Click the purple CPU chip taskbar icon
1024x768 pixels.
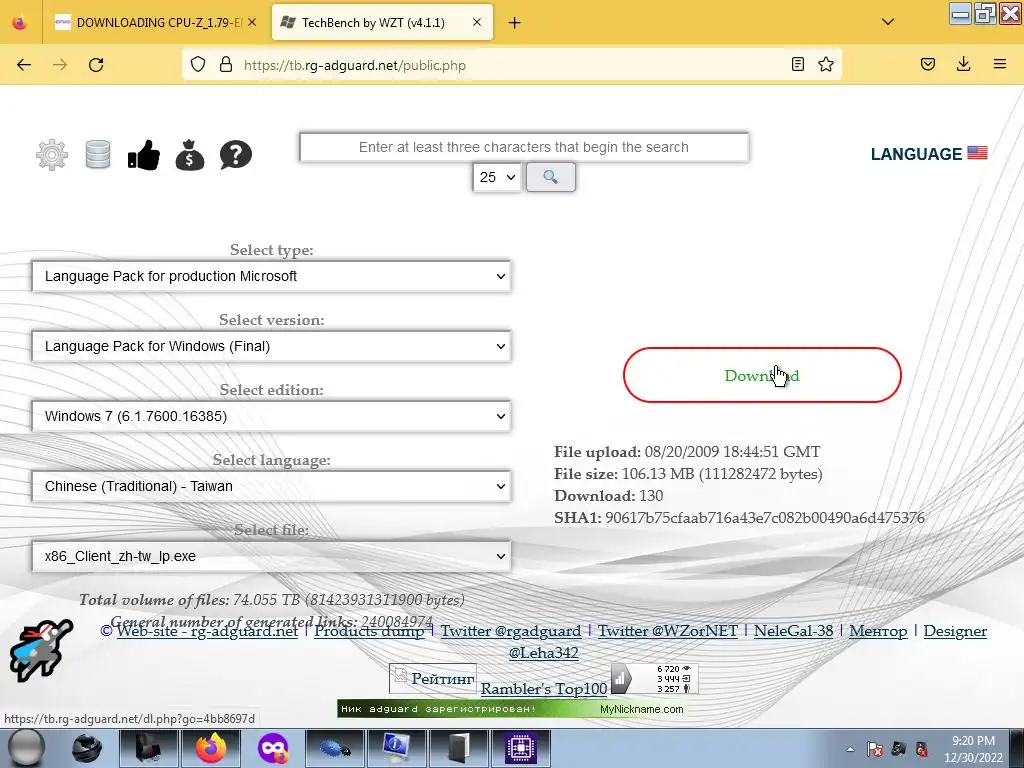click(520, 748)
